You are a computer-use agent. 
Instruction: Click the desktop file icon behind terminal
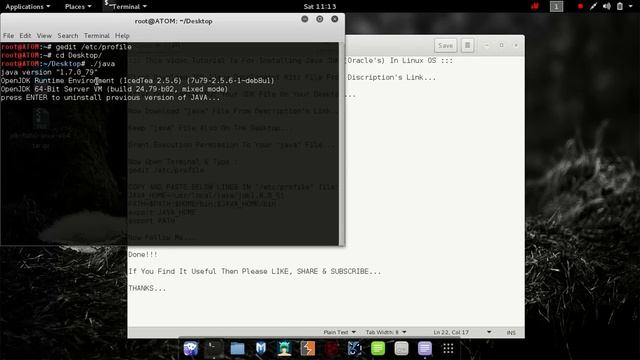[40, 127]
